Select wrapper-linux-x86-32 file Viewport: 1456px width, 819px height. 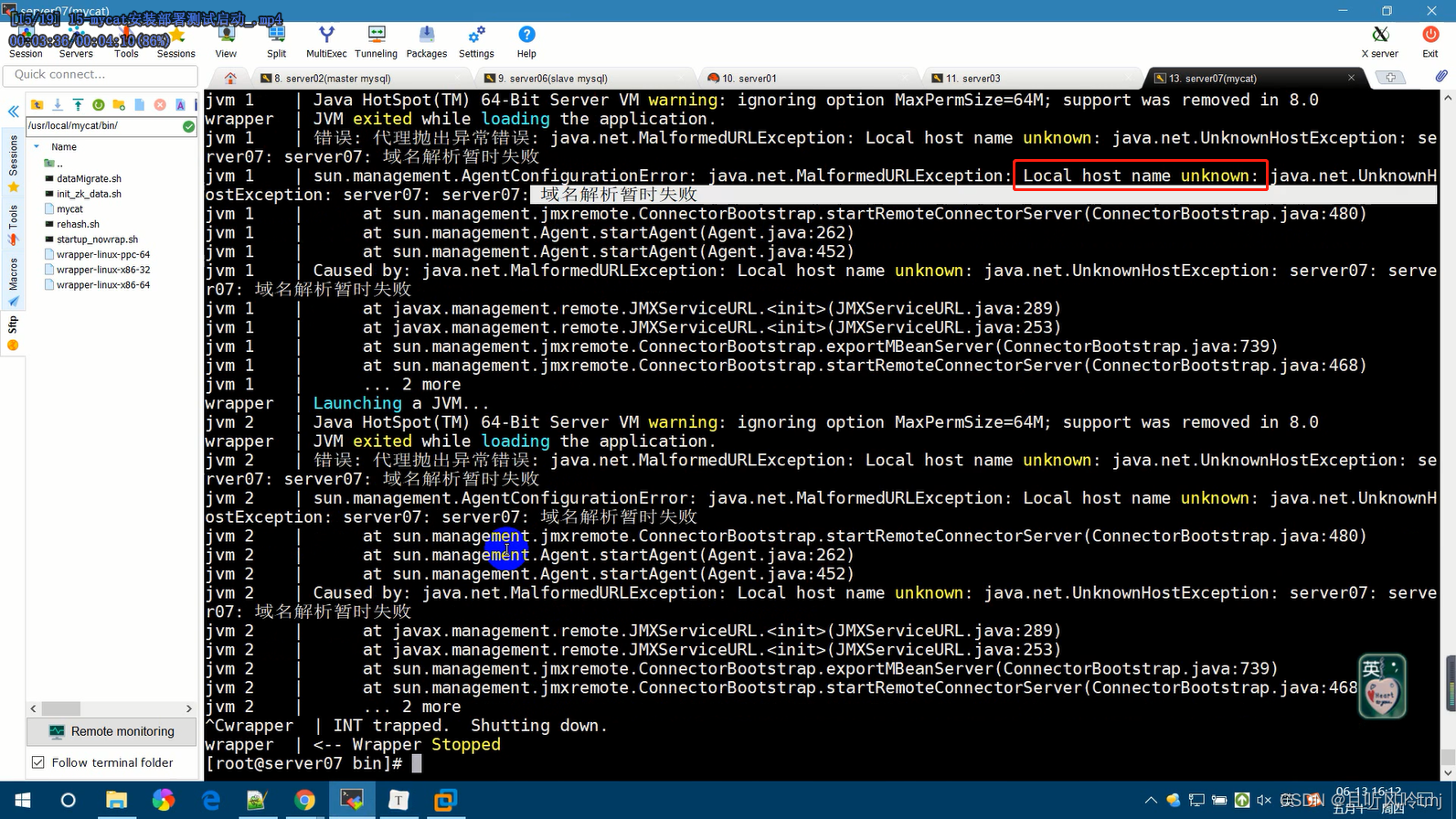click(97, 270)
